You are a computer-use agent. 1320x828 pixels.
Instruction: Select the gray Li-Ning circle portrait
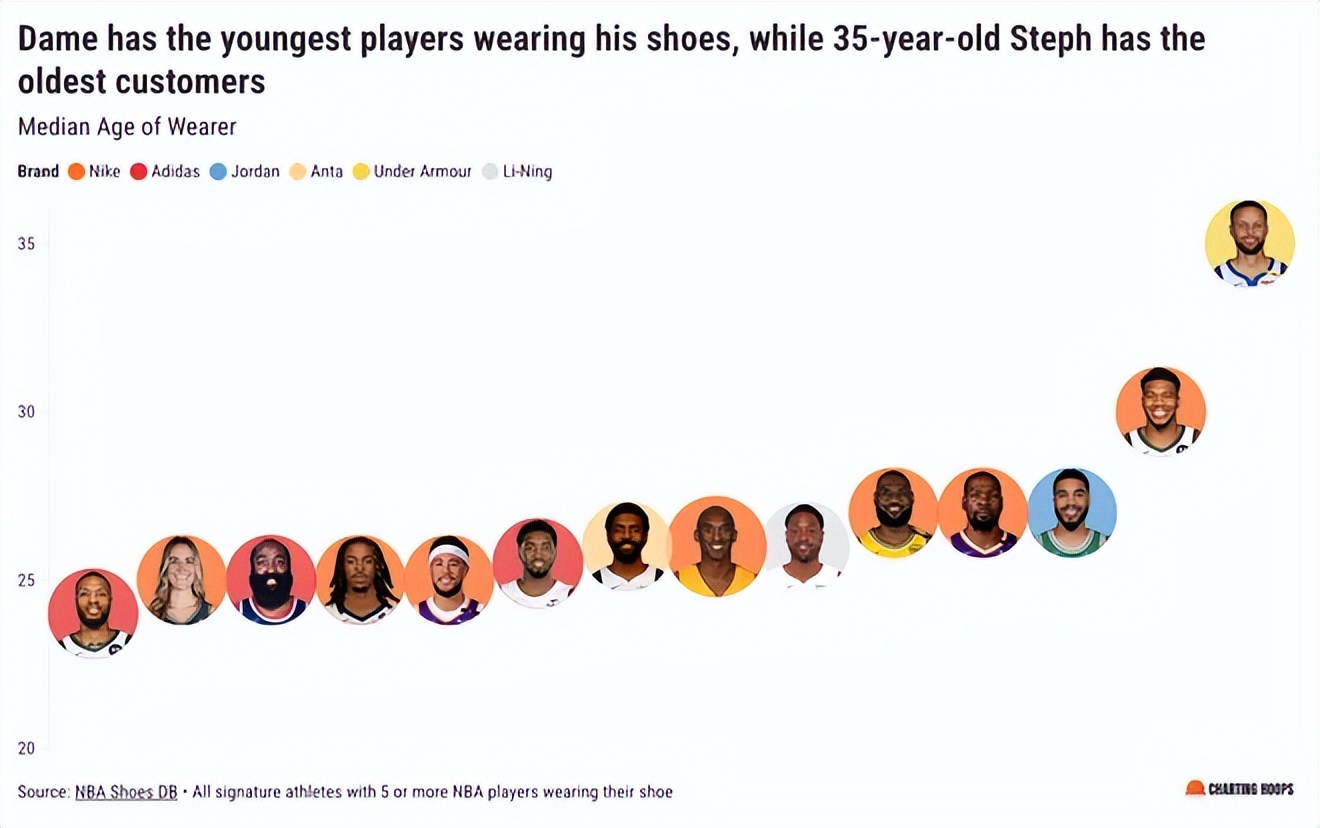click(806, 546)
